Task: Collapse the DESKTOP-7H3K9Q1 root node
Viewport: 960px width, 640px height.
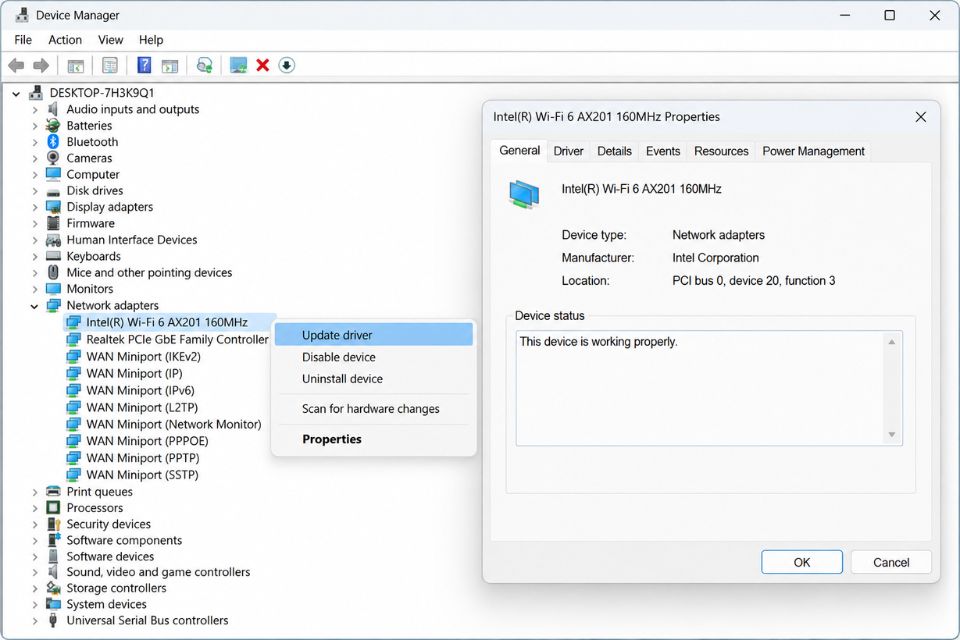Action: coord(17,94)
